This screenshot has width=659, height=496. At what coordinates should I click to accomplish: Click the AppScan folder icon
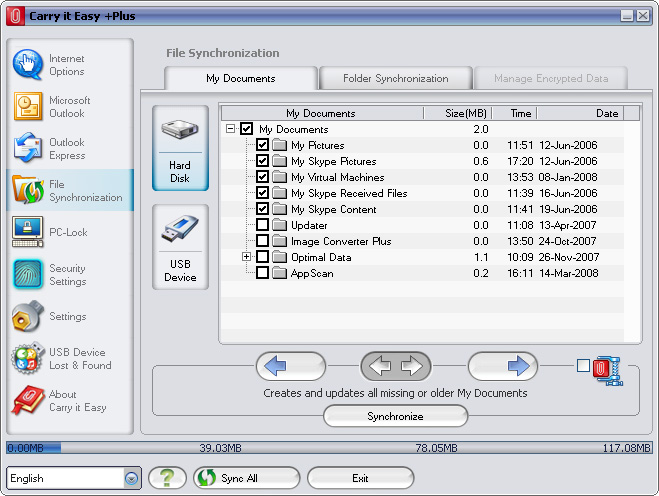pyautogui.click(x=279, y=273)
